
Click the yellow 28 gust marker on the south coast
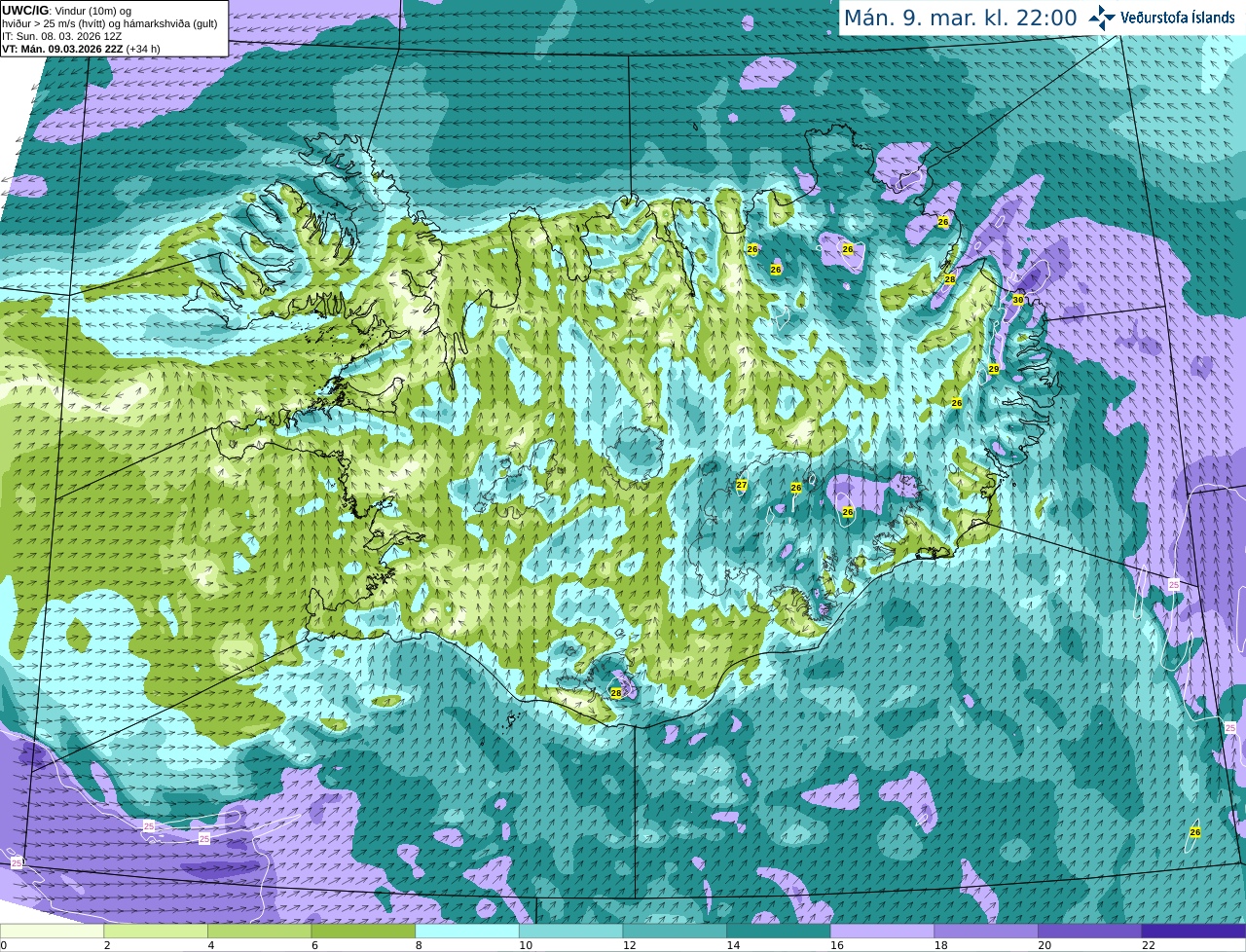(x=616, y=693)
